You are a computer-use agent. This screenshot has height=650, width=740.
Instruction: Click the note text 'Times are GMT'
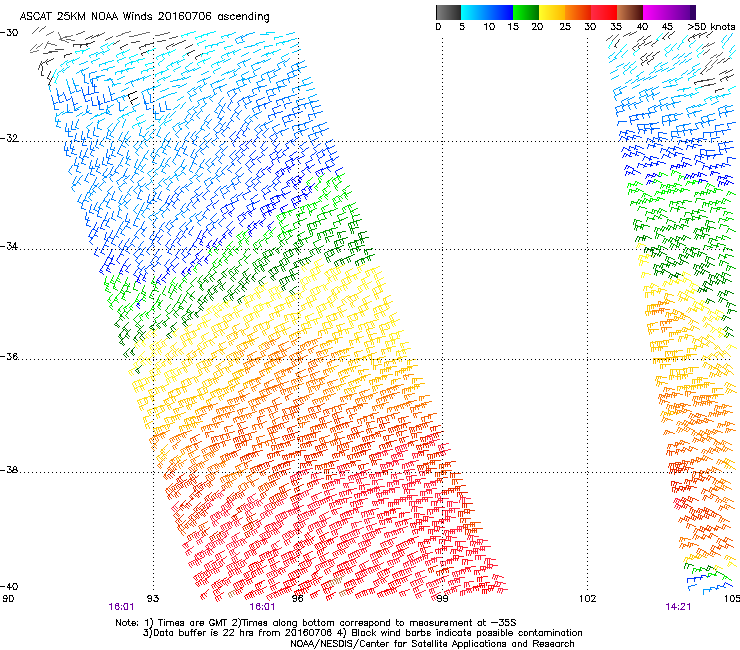coord(191,623)
